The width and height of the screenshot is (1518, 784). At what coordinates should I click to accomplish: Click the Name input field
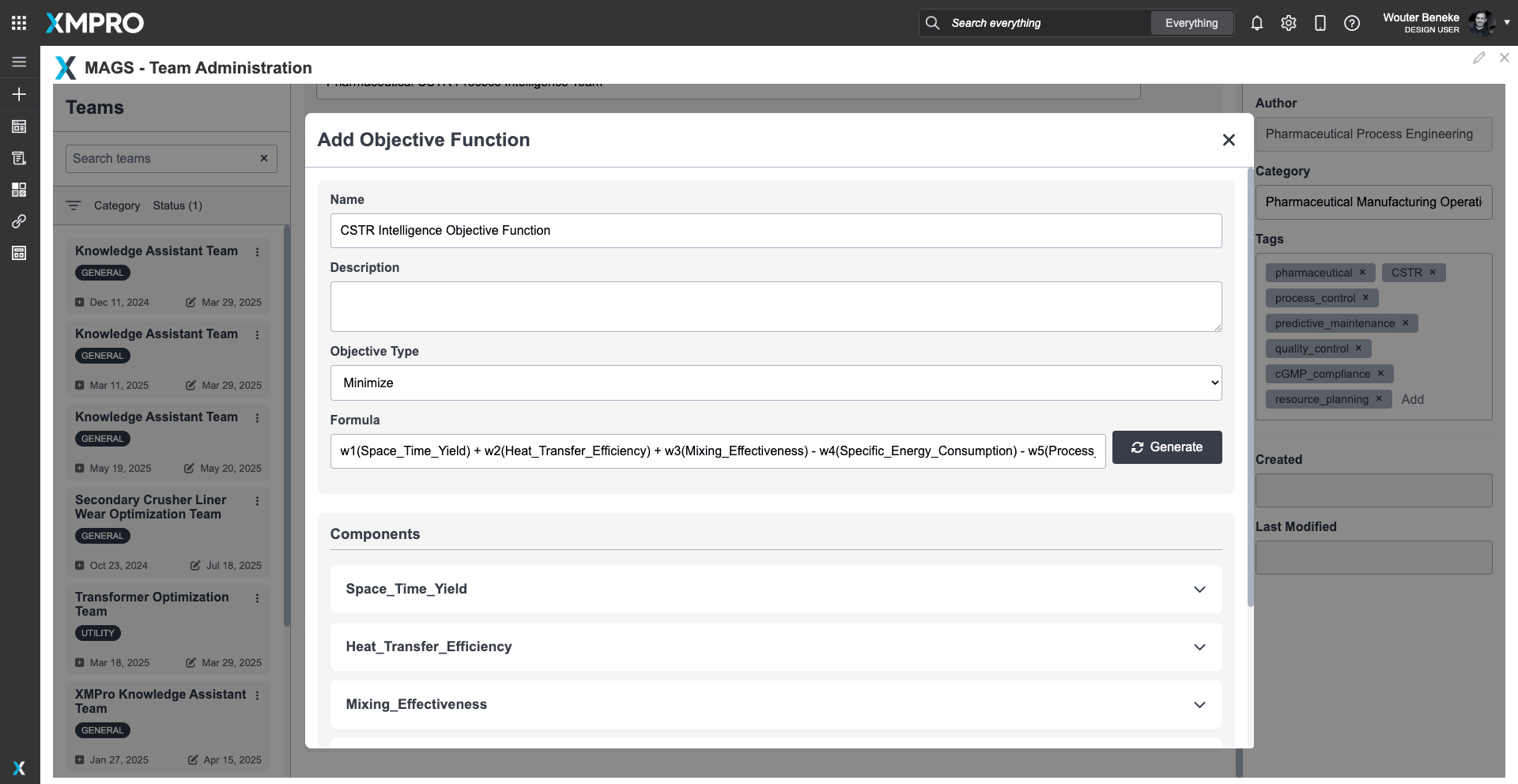click(x=775, y=231)
